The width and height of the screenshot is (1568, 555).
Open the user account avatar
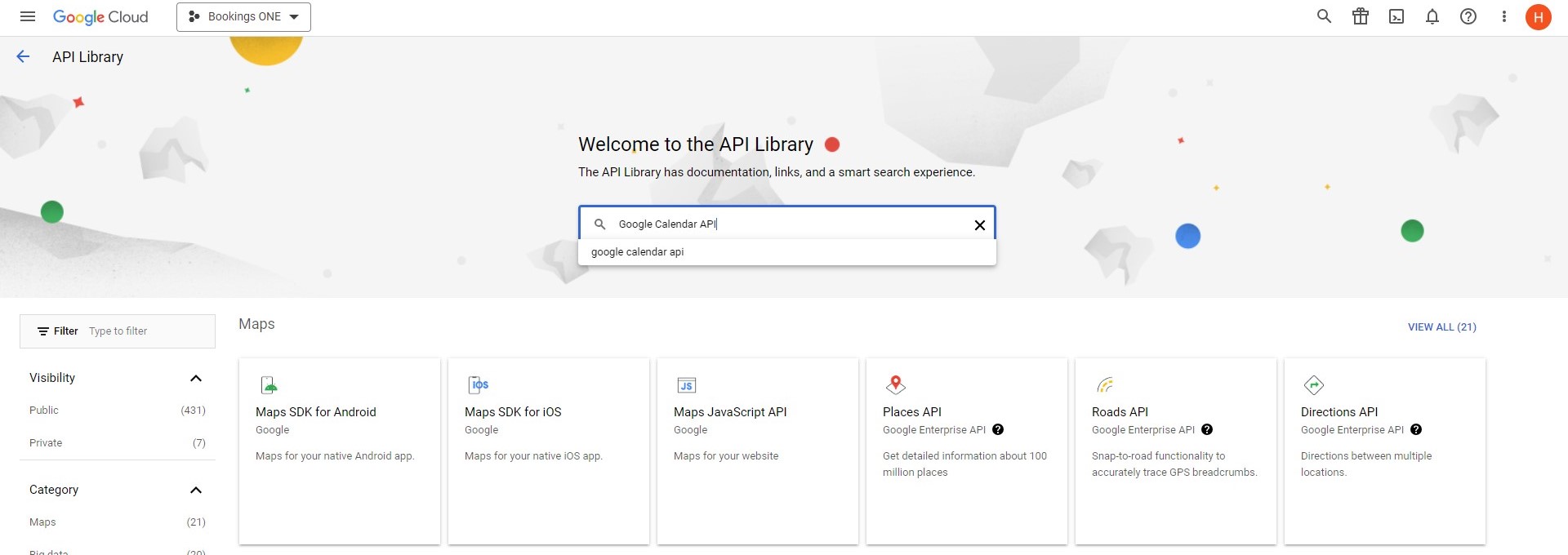[x=1538, y=16]
